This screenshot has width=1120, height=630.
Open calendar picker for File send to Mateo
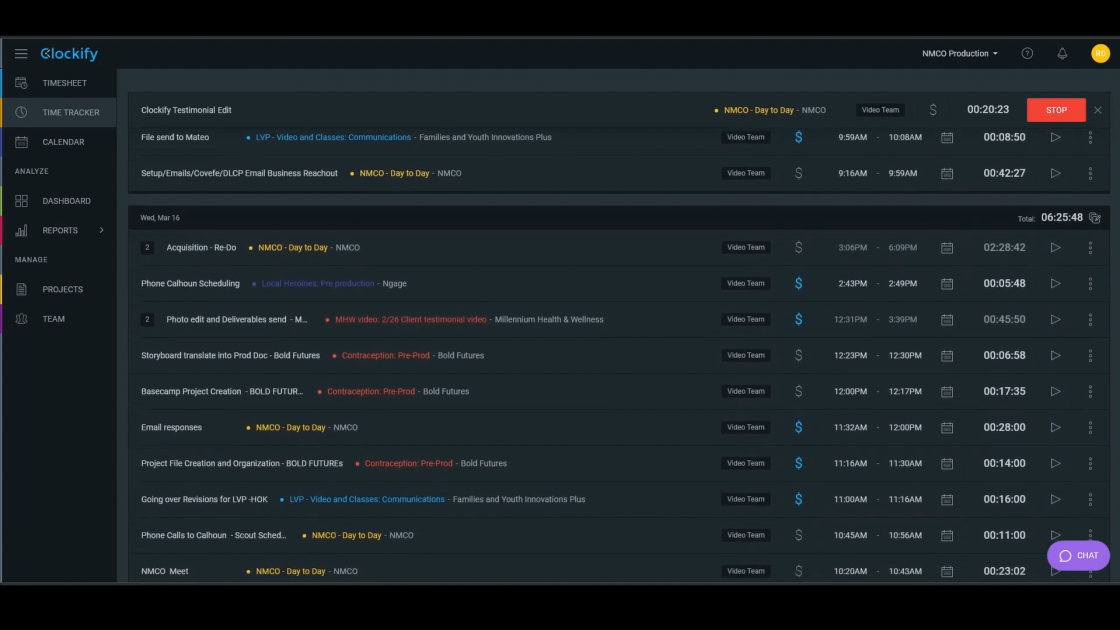pyautogui.click(x=947, y=137)
